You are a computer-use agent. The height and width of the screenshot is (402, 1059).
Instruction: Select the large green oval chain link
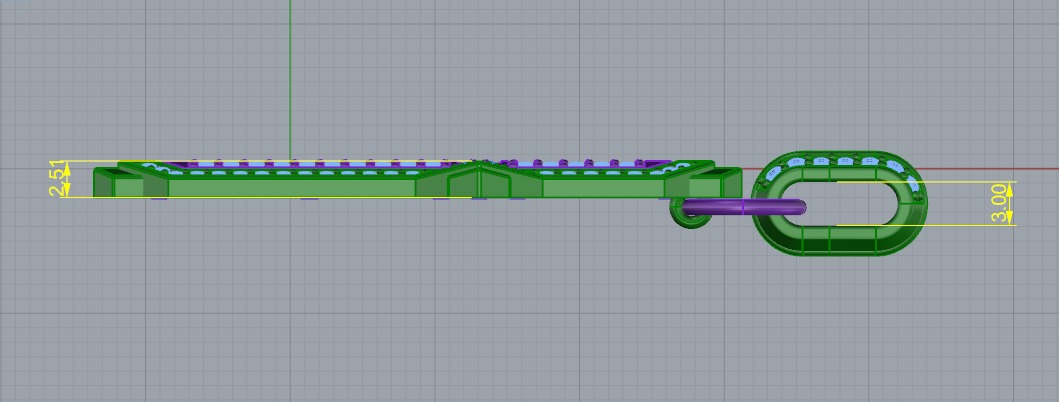click(x=839, y=203)
